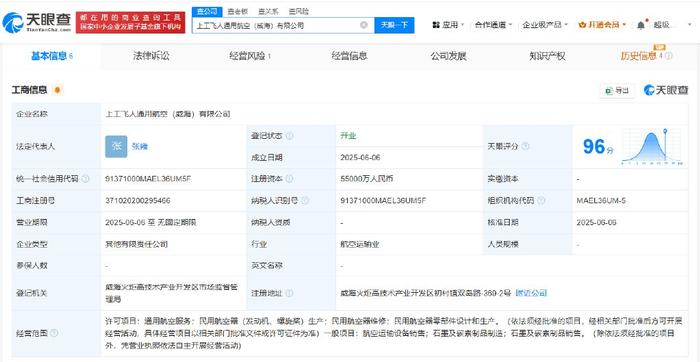Click the 成立日期 value 2025-06-06
Image resolution: width=700 pixels, height=362 pixels.
click(360, 158)
